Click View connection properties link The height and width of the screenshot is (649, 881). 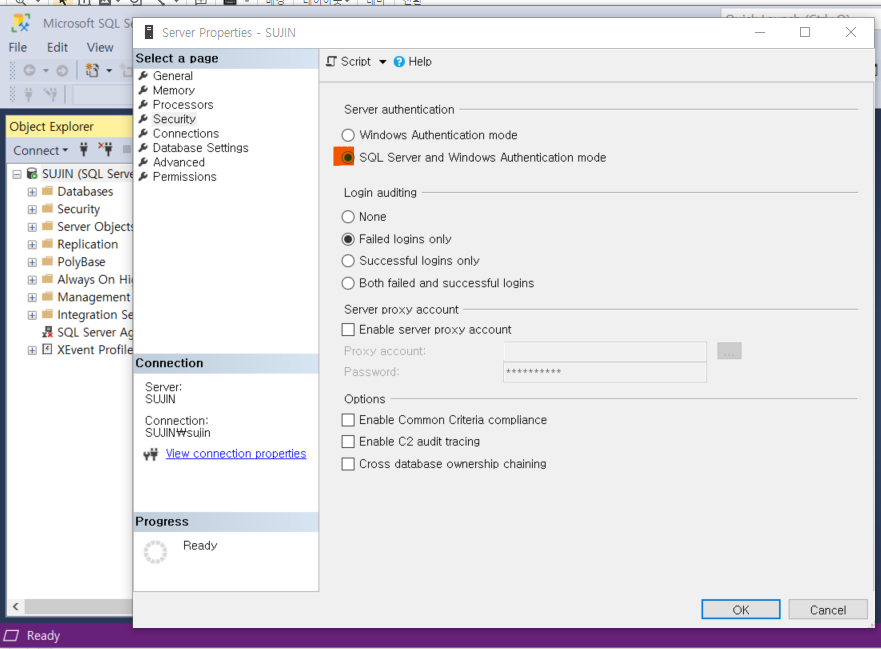[236, 453]
